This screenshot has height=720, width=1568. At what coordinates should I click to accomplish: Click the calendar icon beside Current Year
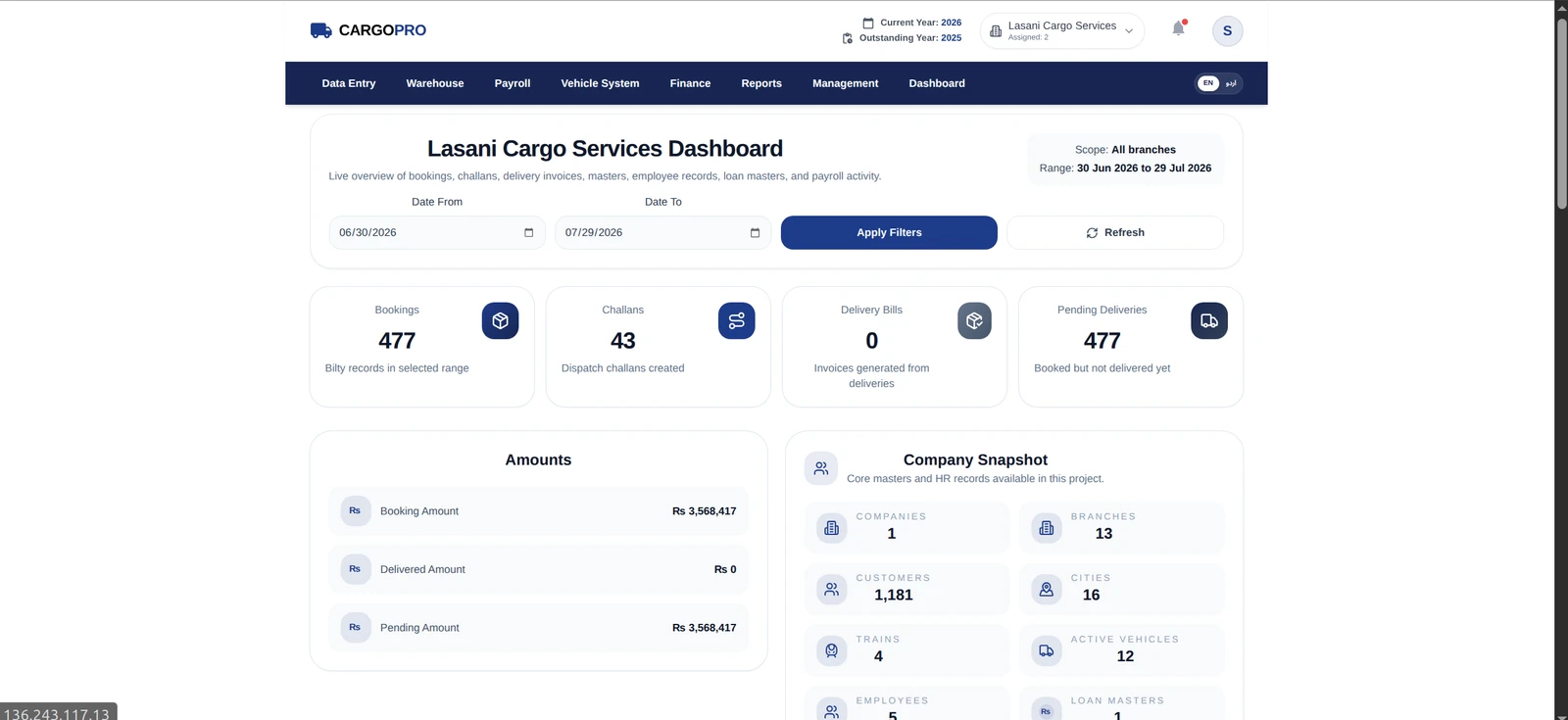point(868,23)
